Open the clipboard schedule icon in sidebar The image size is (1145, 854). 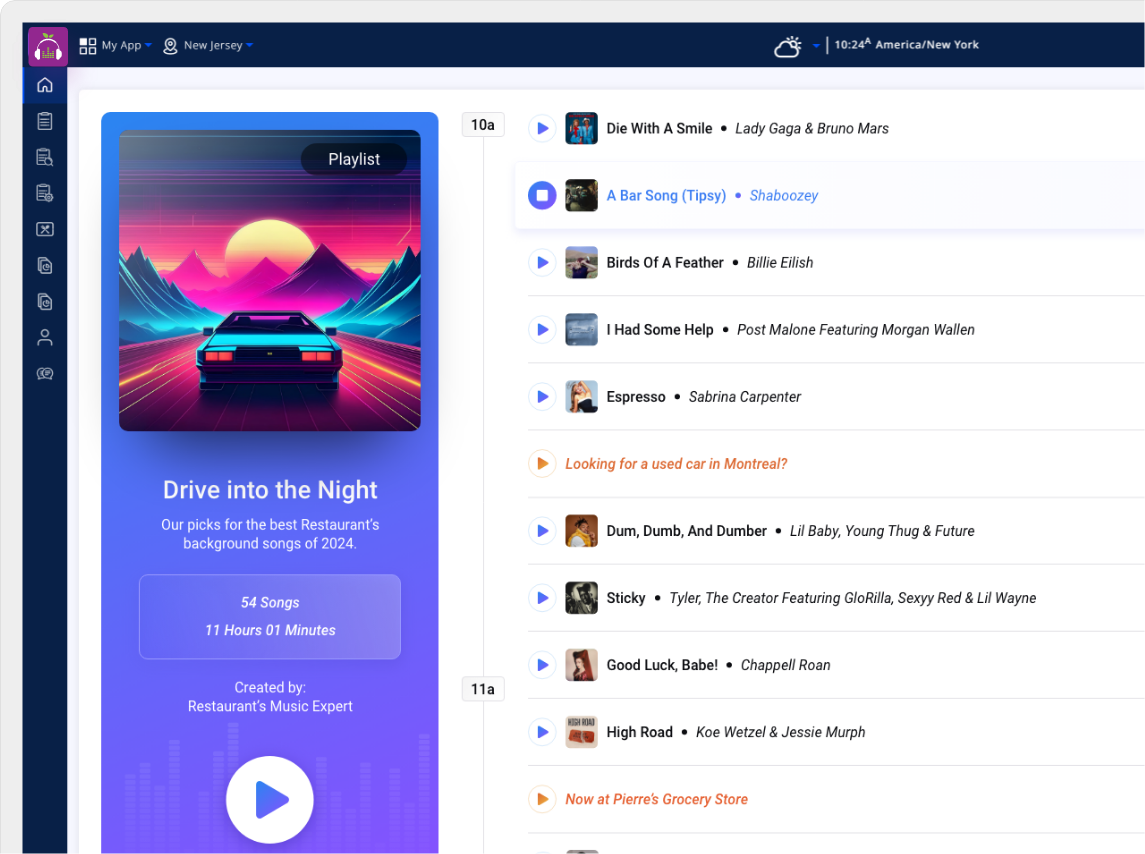coord(44,120)
